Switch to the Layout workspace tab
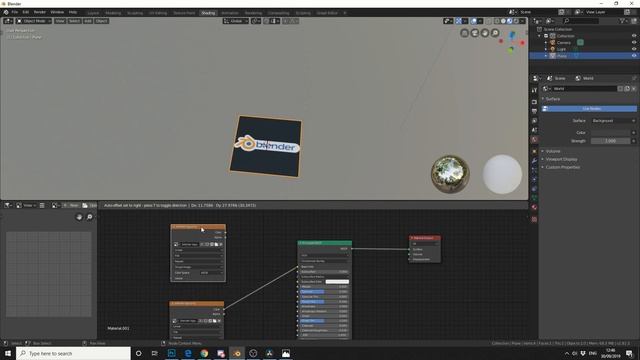Screen dimensions: 640x360 click(93, 13)
